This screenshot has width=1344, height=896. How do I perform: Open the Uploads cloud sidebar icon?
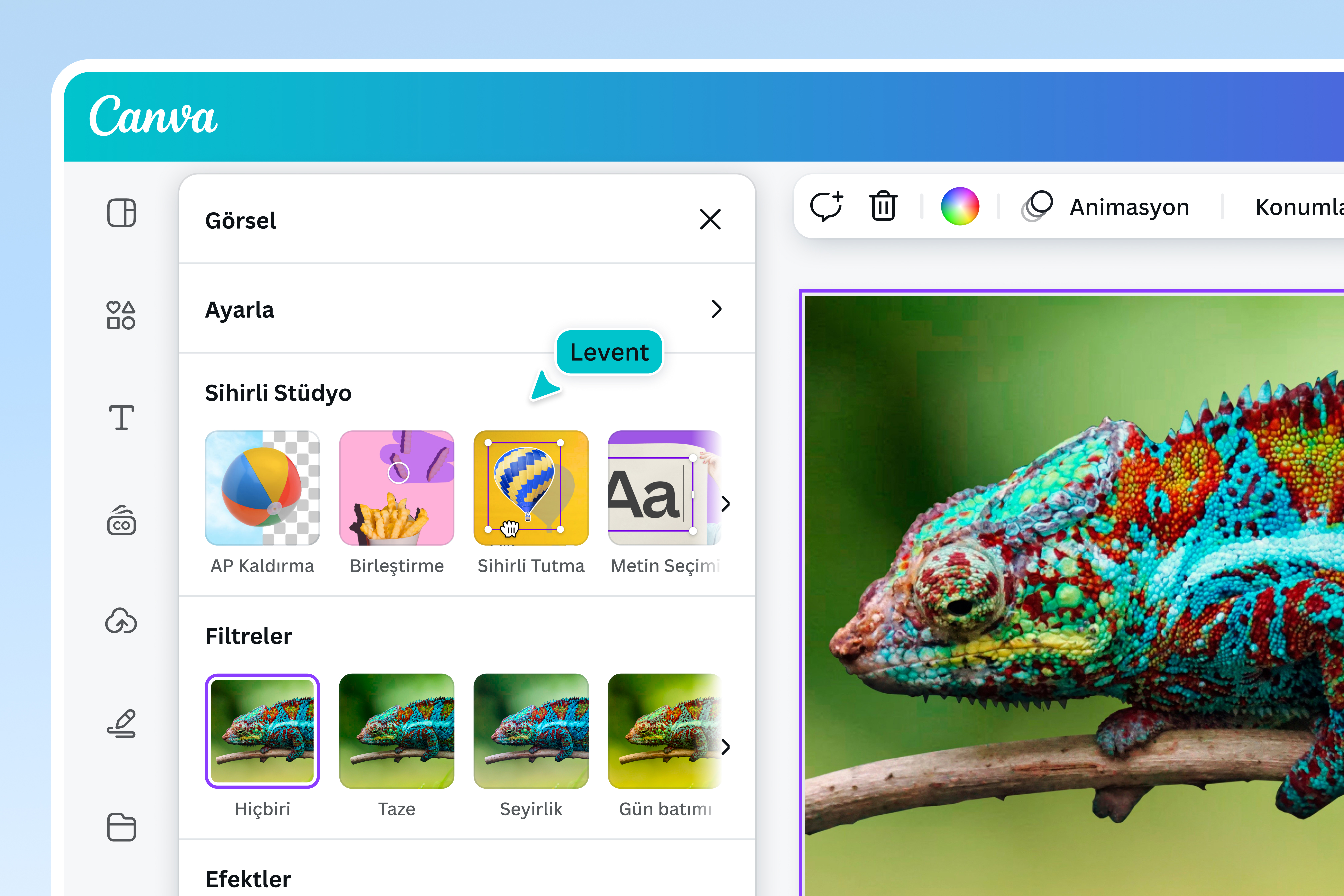point(121,621)
